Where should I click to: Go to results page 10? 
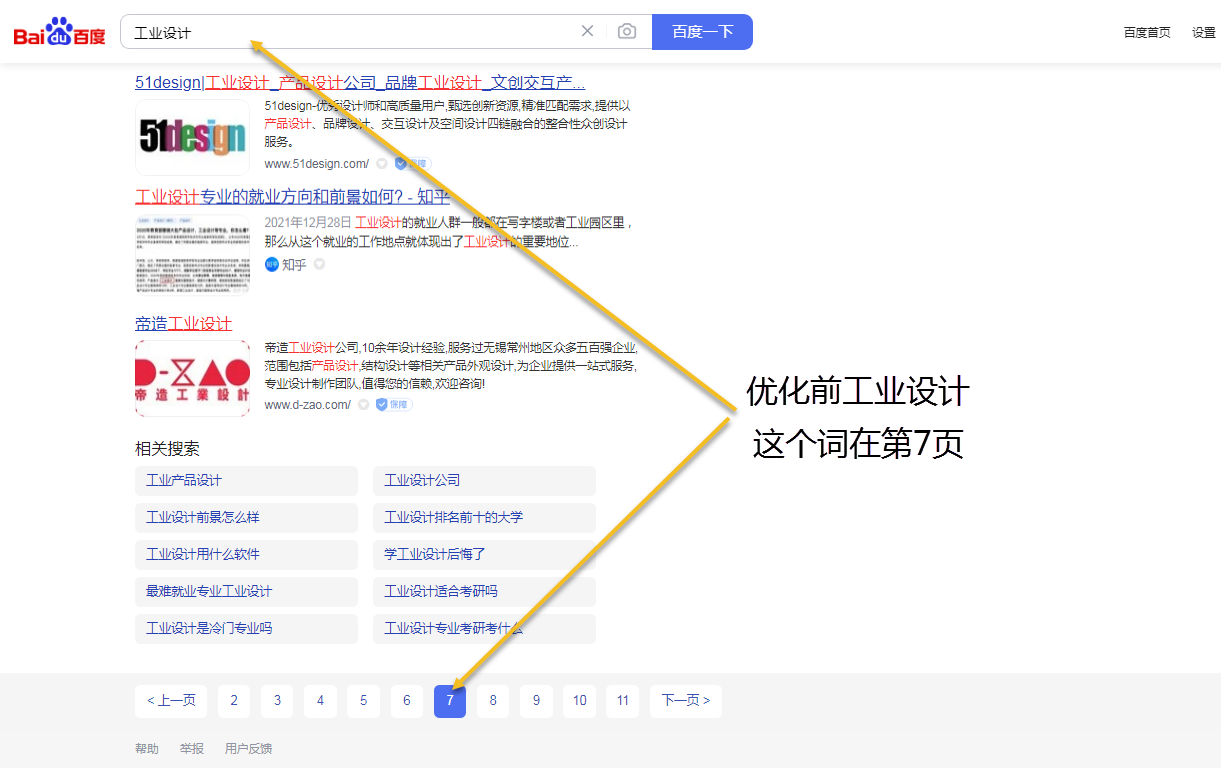pyautogui.click(x=580, y=701)
